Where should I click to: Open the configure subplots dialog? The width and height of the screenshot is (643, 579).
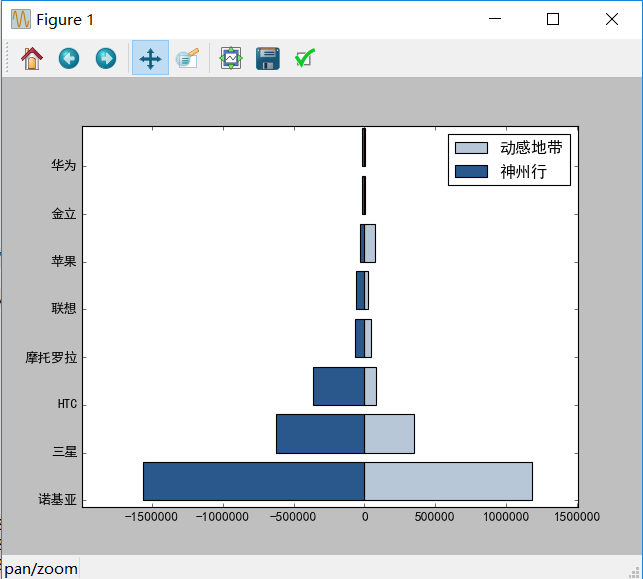pos(231,58)
